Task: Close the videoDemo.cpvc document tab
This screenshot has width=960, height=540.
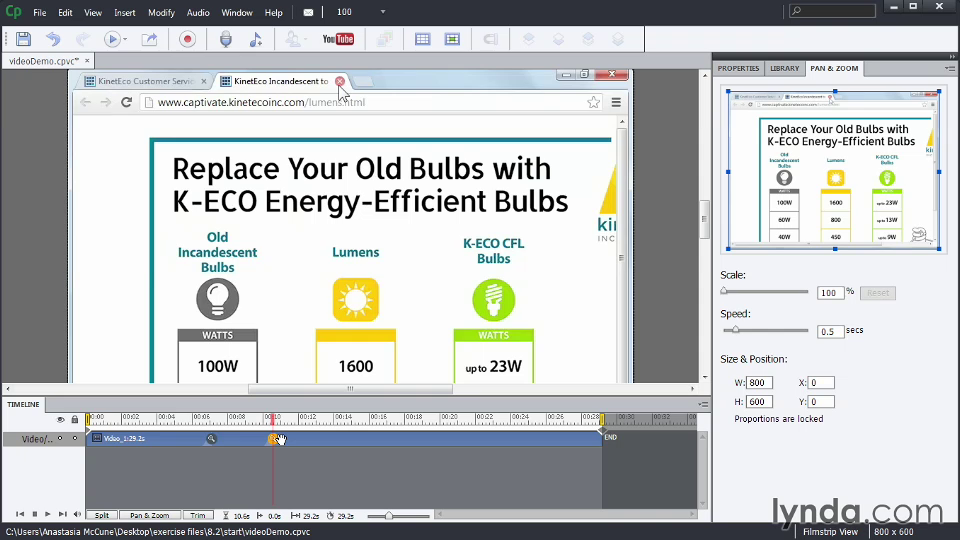Action: coord(87,61)
